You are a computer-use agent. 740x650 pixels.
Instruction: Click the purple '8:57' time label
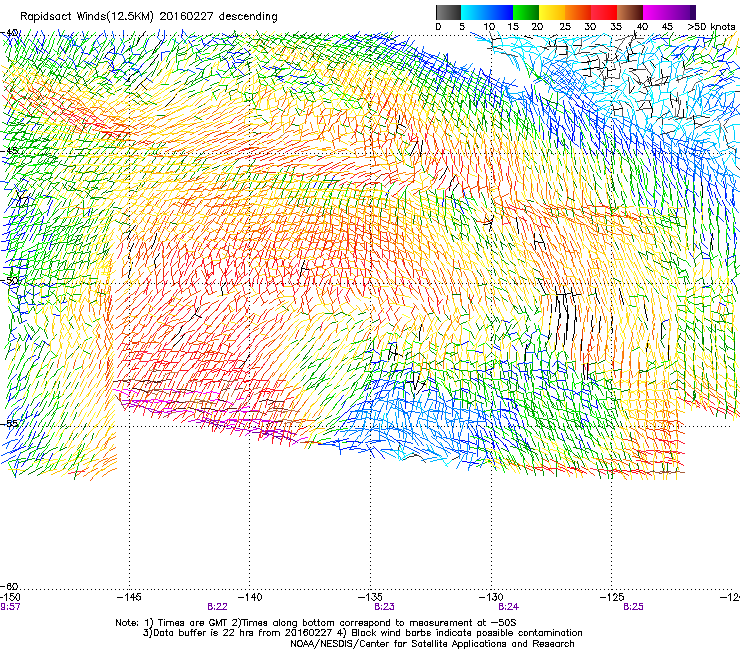[10, 607]
